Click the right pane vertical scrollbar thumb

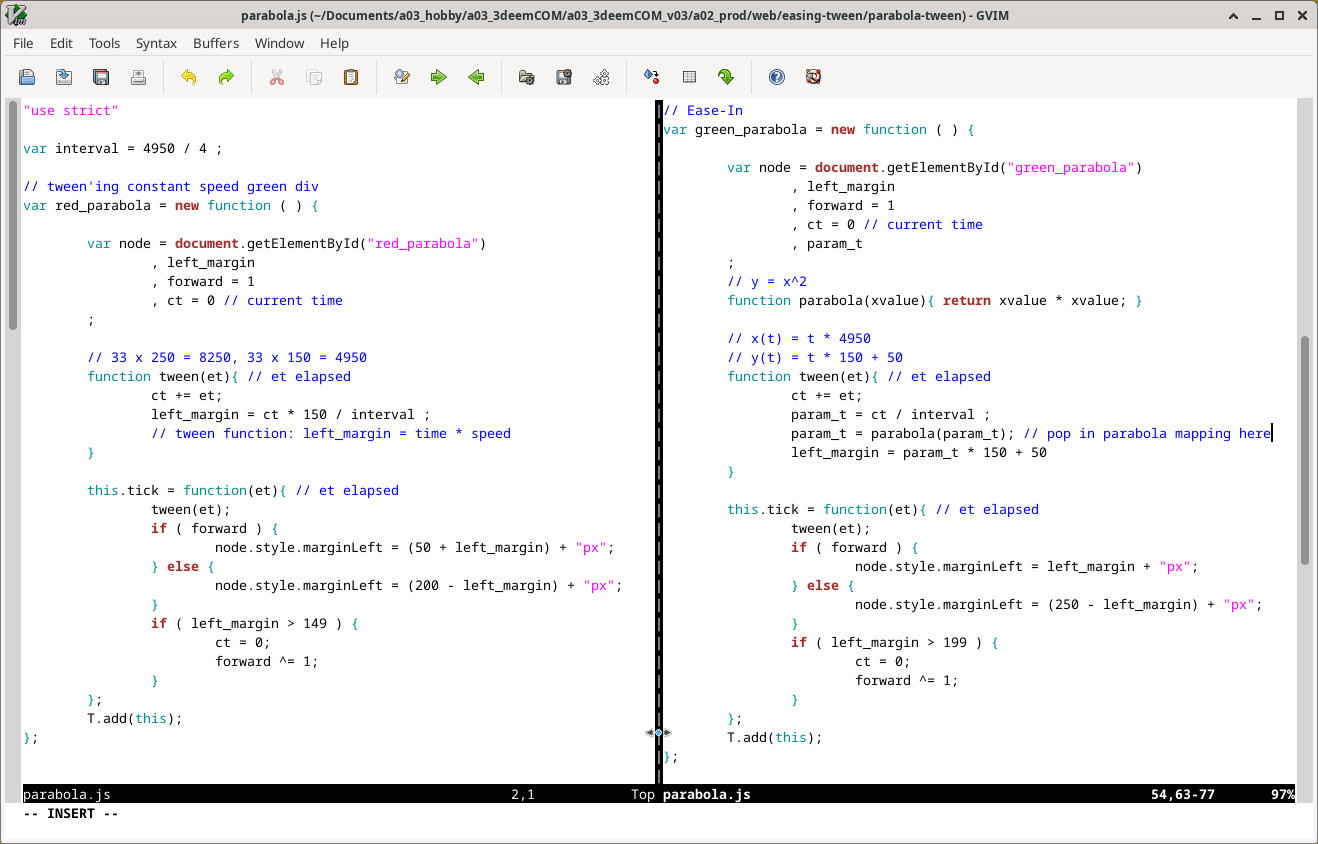tap(1304, 450)
